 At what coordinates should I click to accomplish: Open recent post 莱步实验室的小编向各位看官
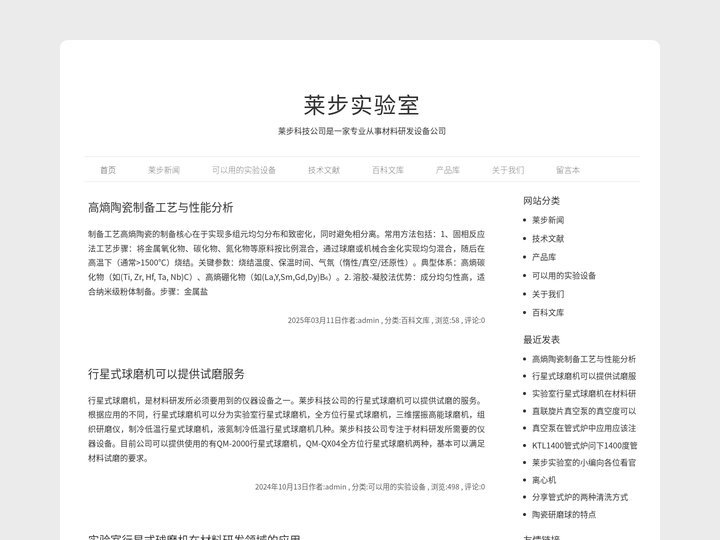[x=584, y=462]
